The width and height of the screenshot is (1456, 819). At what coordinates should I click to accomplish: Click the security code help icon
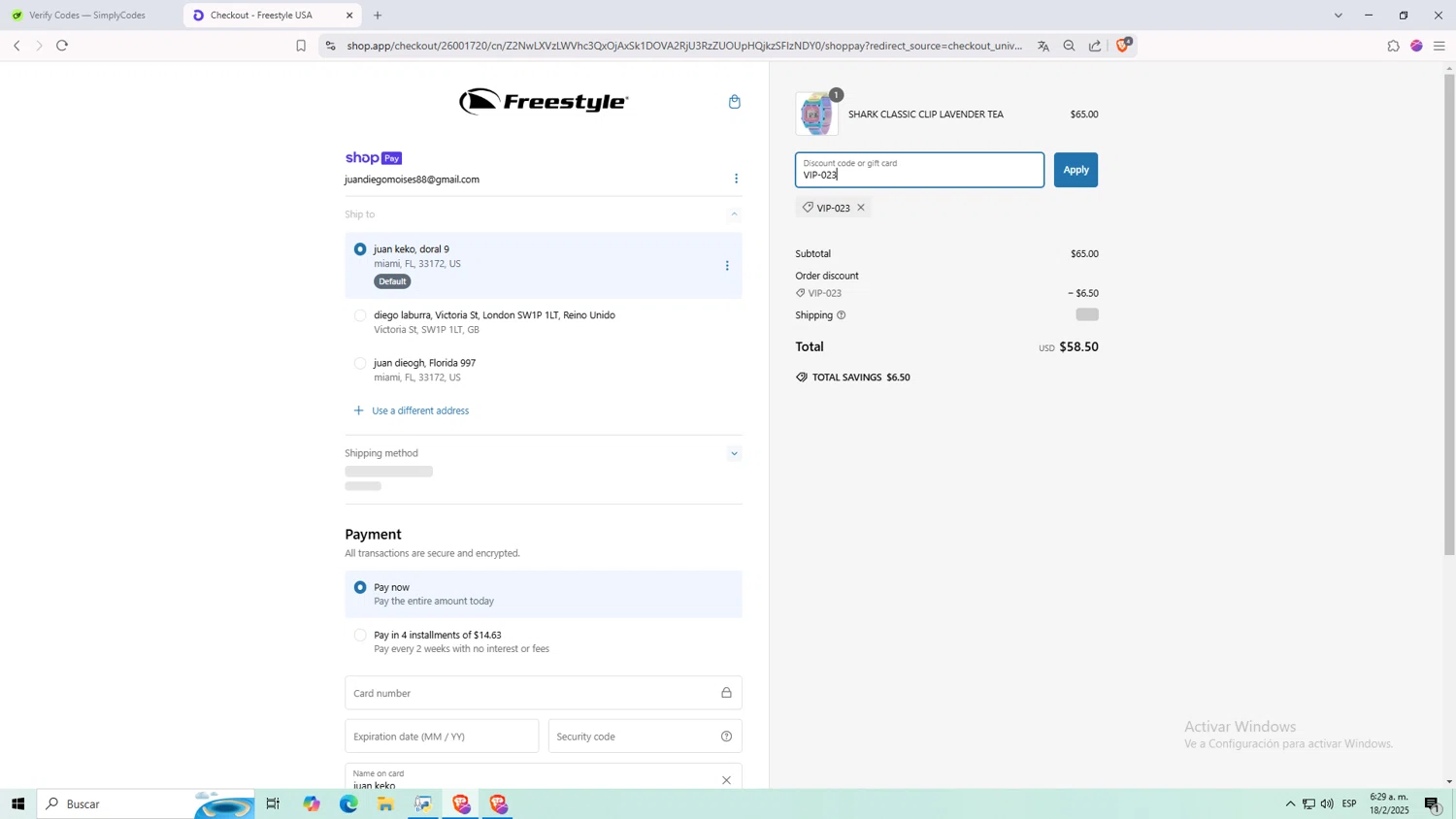[x=726, y=737]
